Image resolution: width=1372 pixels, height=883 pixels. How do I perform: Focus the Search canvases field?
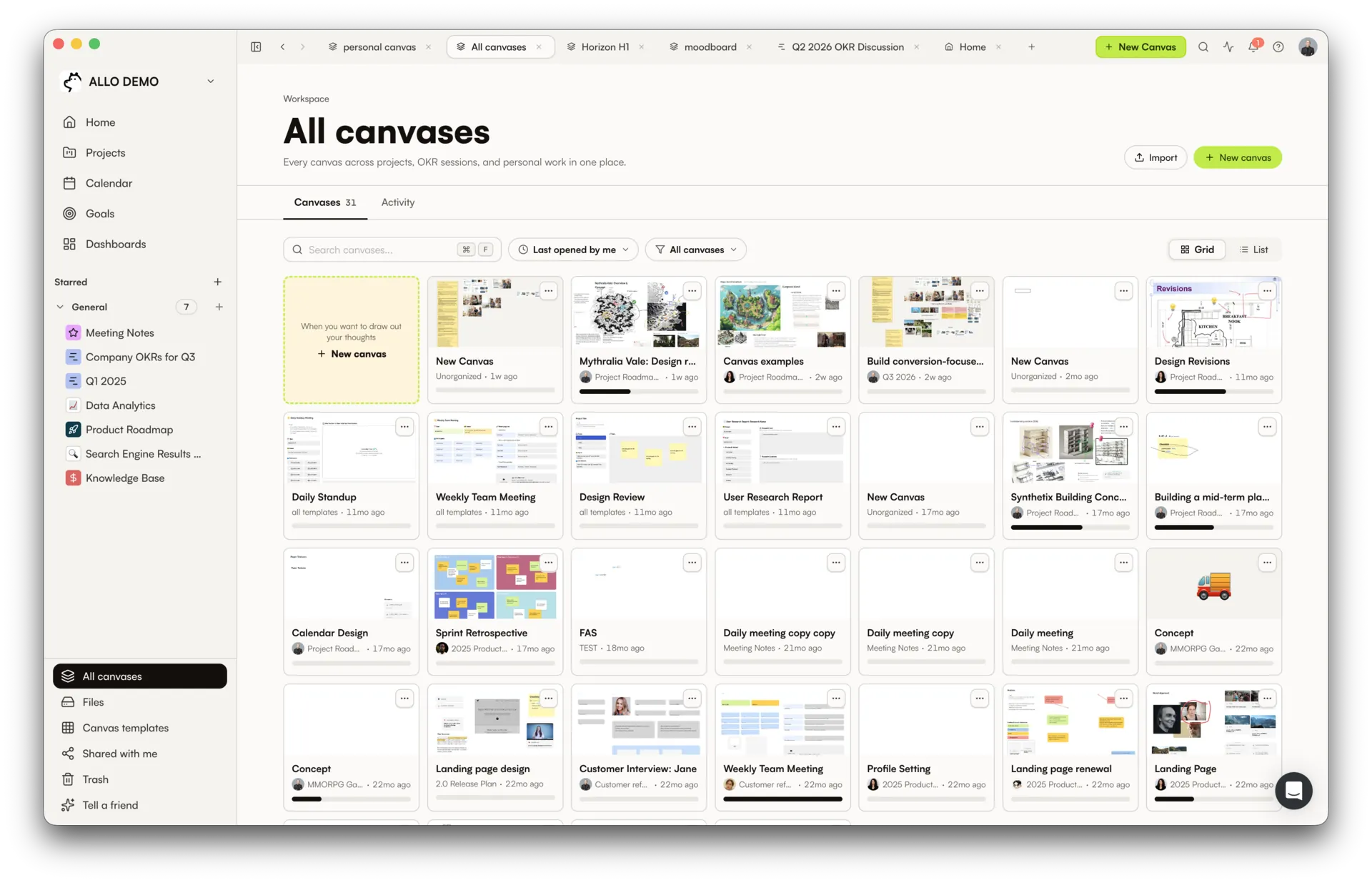[x=392, y=250]
